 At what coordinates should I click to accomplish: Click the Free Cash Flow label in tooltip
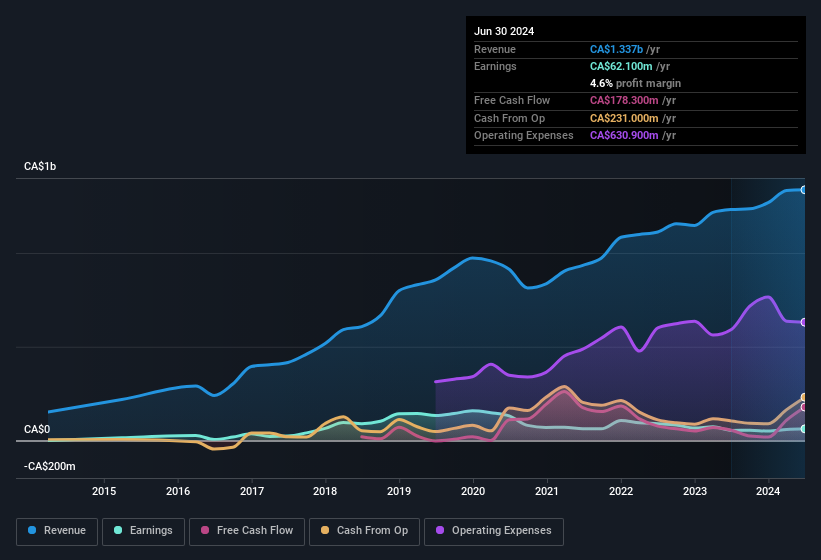point(512,100)
